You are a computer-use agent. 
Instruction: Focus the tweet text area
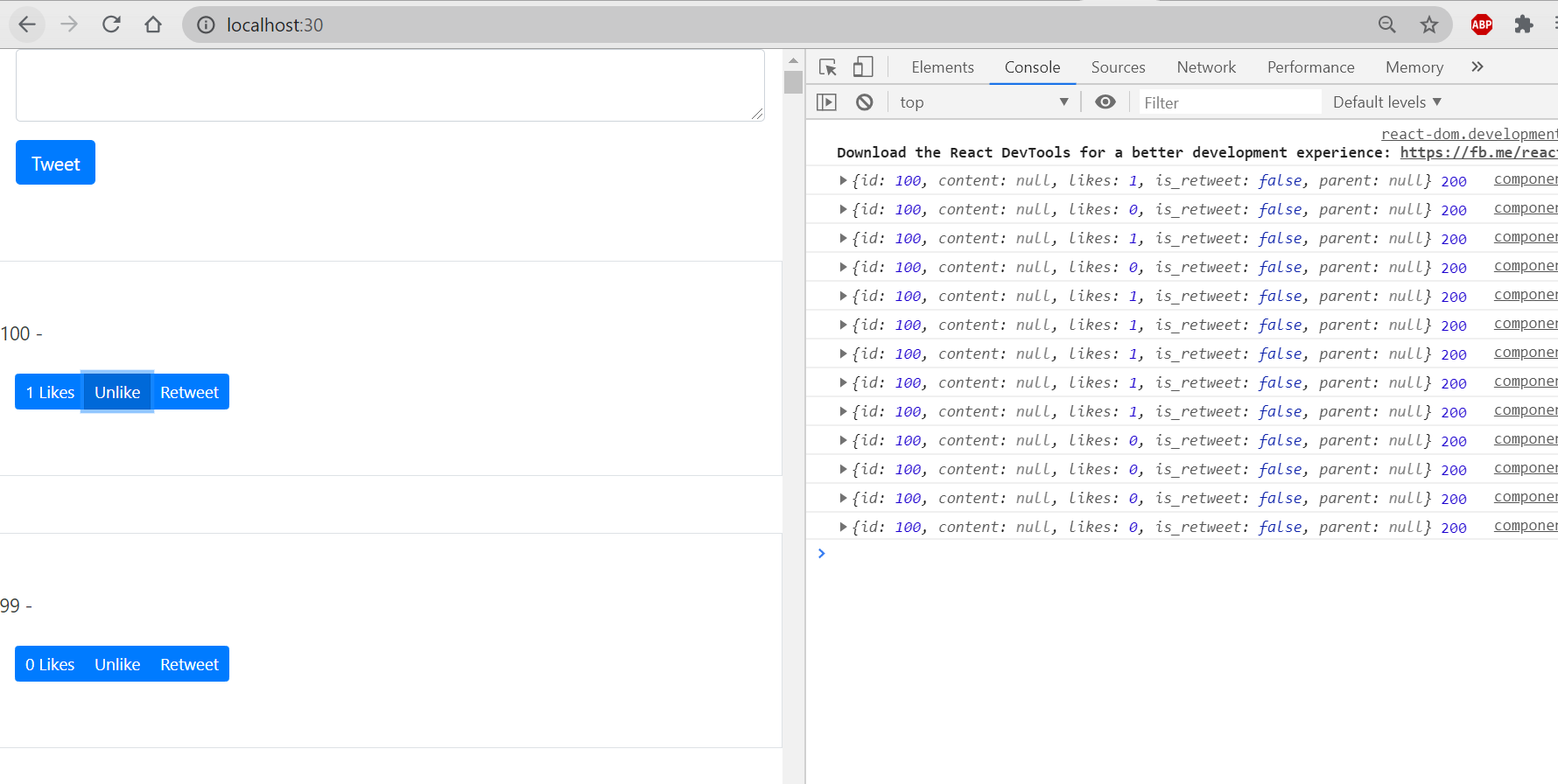coord(390,85)
